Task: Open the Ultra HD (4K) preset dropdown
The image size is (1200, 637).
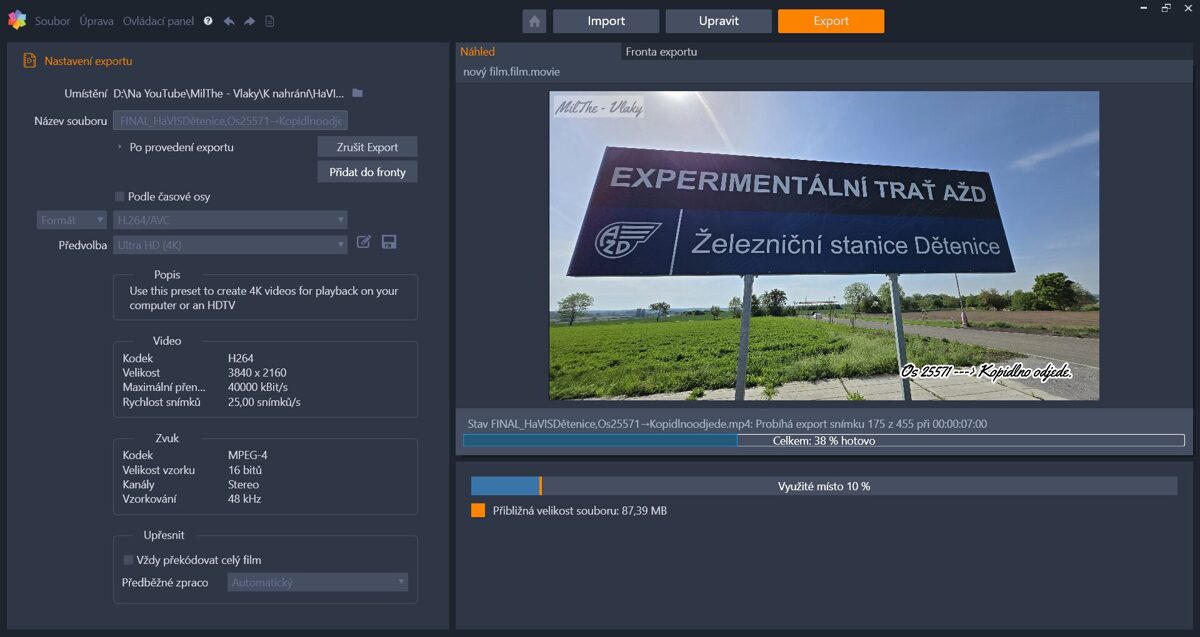Action: tap(230, 245)
